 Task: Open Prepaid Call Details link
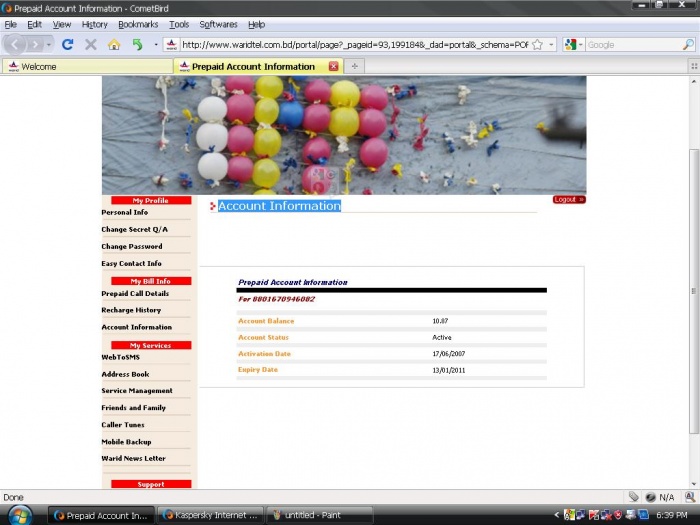click(x=135, y=294)
